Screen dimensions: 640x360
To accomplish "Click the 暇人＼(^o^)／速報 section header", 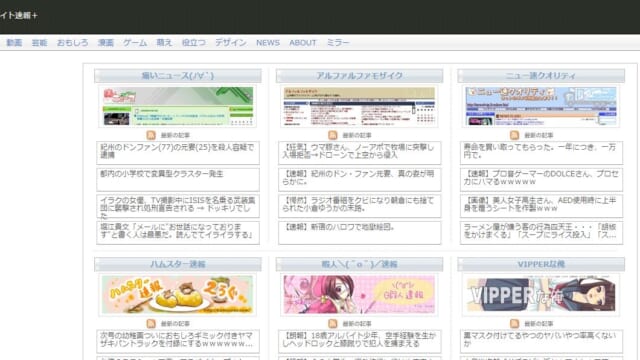I will [360, 264].
